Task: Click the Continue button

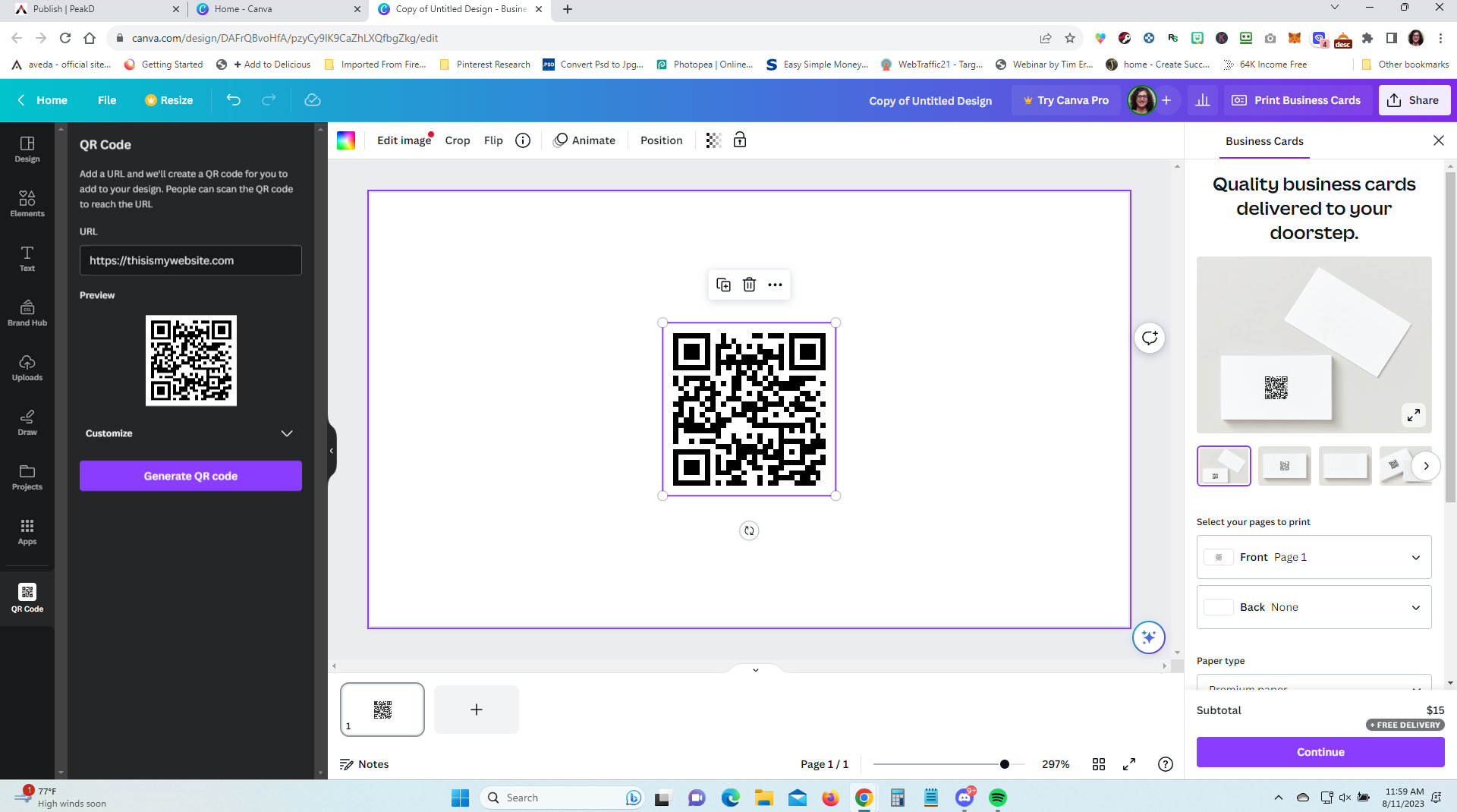Action: click(x=1320, y=752)
